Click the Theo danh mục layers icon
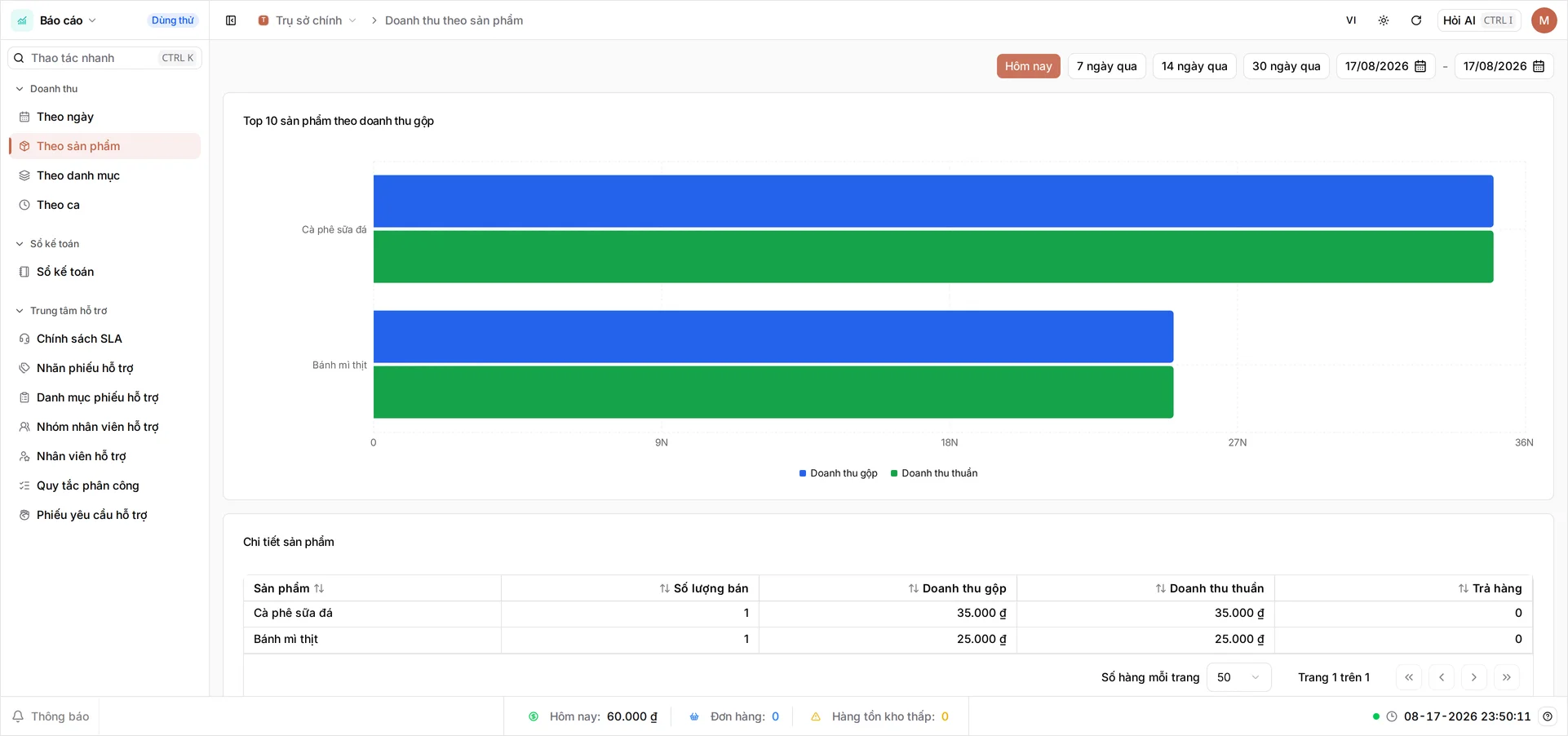Viewport: 1568px width, 736px height. coord(24,175)
